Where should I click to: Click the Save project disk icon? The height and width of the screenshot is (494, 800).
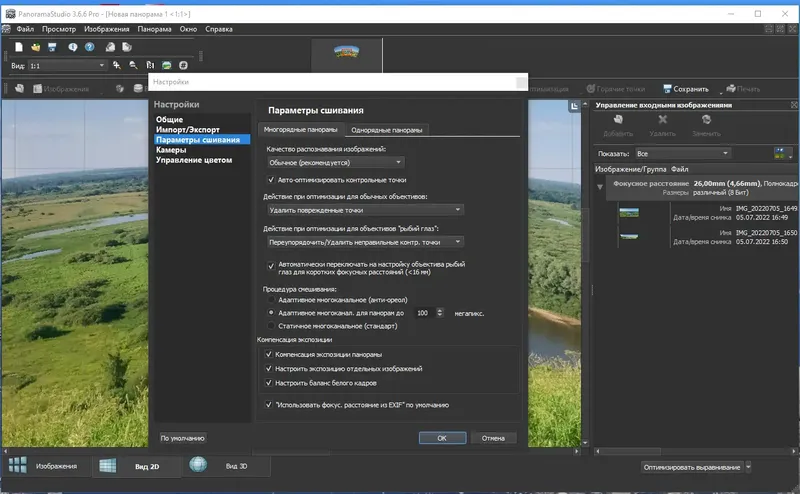tap(52, 47)
